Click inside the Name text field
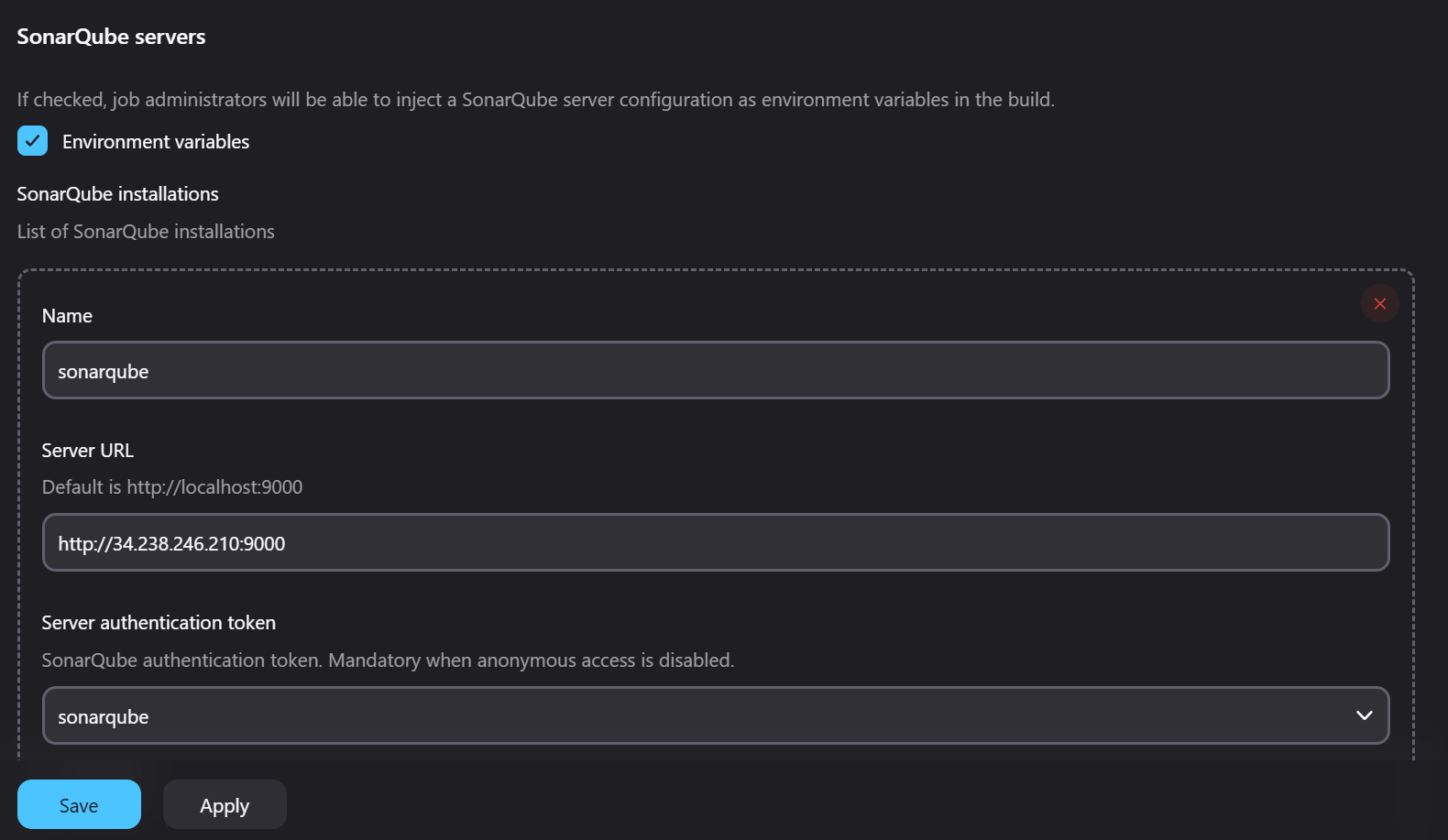Image resolution: width=1448 pixels, height=840 pixels. pos(715,370)
